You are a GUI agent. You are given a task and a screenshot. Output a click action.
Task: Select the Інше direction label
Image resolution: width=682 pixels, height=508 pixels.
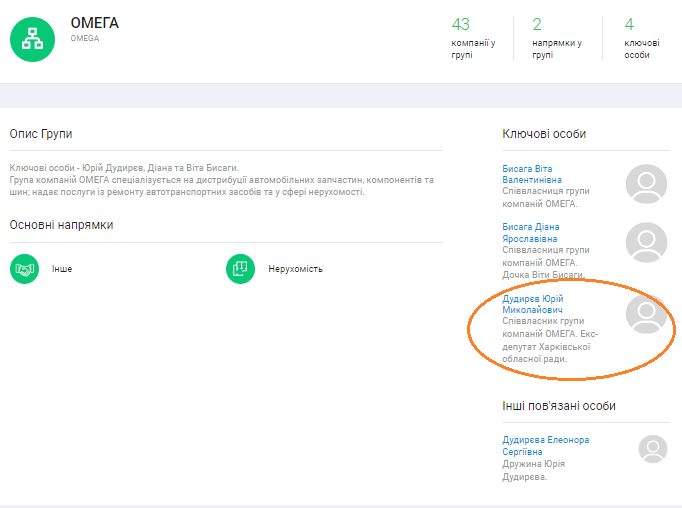click(x=62, y=269)
